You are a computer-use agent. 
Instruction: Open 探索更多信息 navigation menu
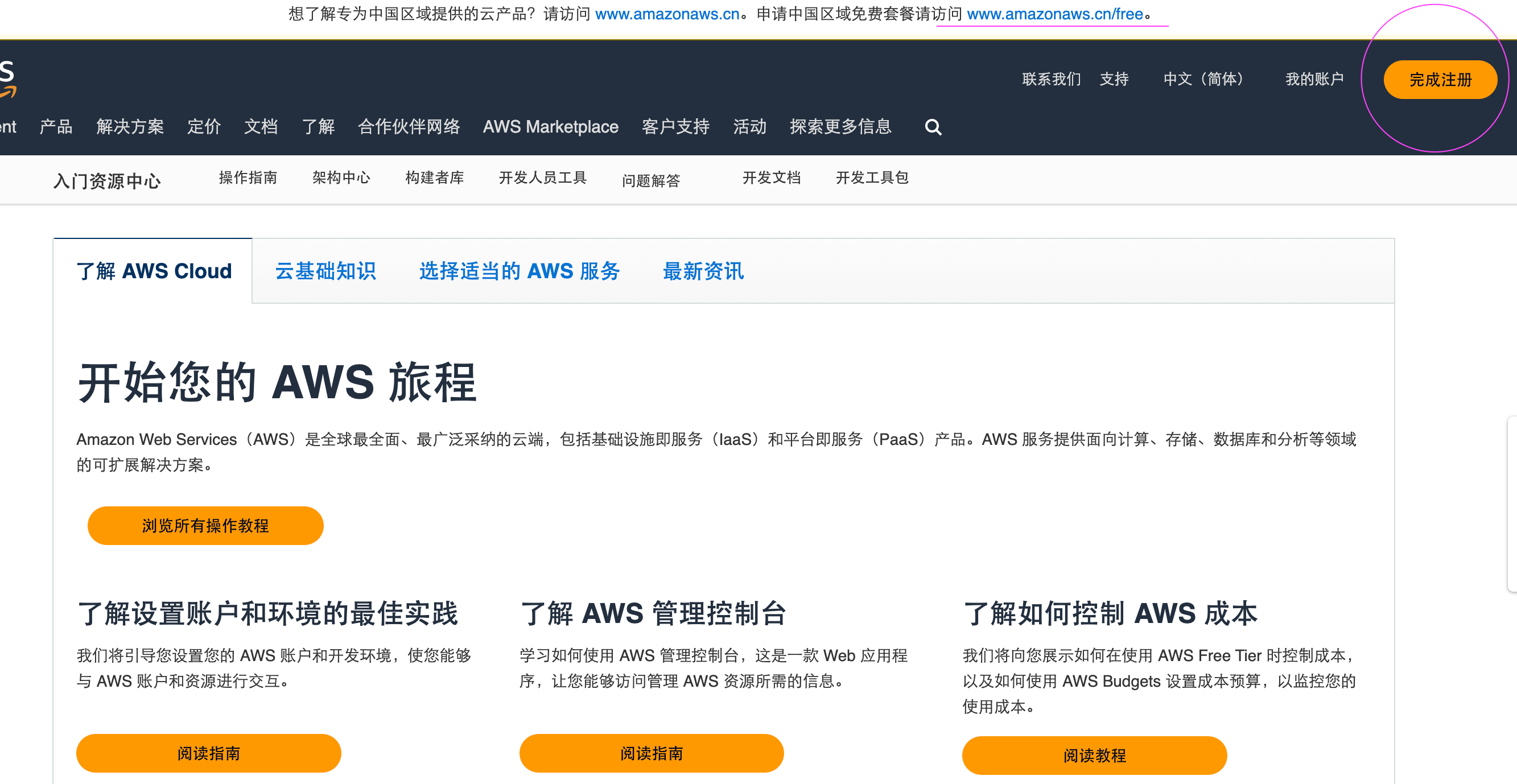840,127
